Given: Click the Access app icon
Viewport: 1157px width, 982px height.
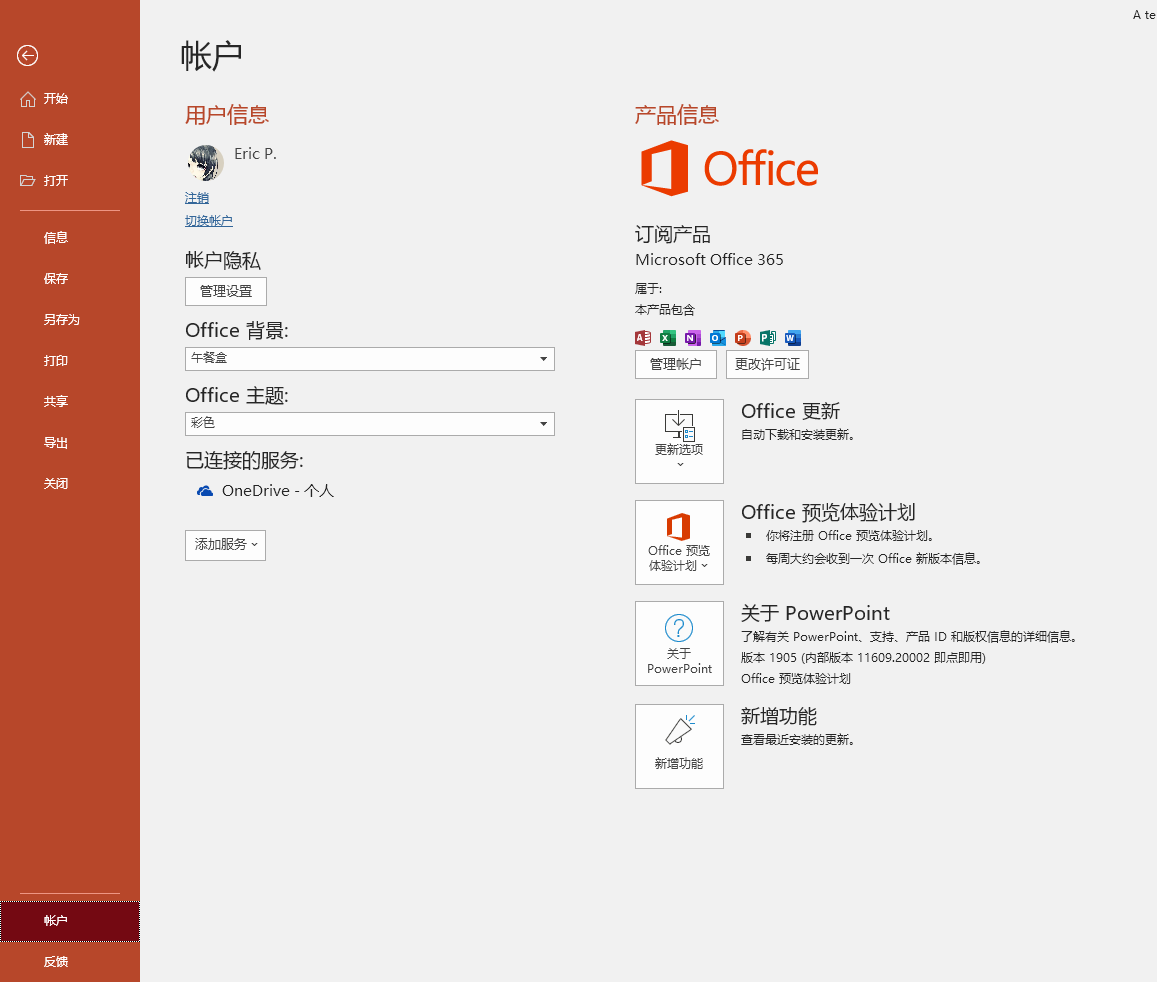Looking at the screenshot, I should 643,338.
